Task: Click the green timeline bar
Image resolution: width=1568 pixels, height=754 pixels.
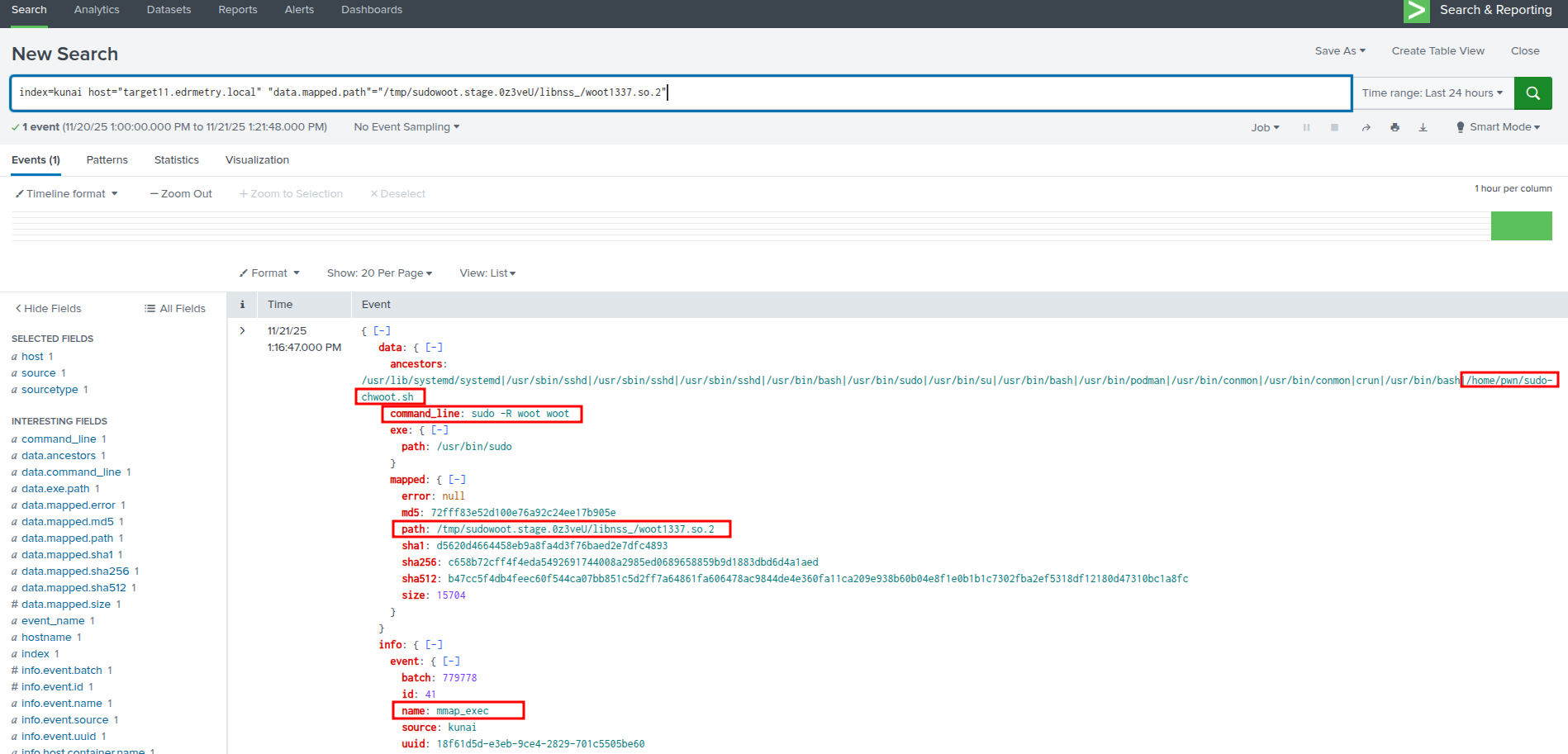Action: pyautogui.click(x=1521, y=226)
